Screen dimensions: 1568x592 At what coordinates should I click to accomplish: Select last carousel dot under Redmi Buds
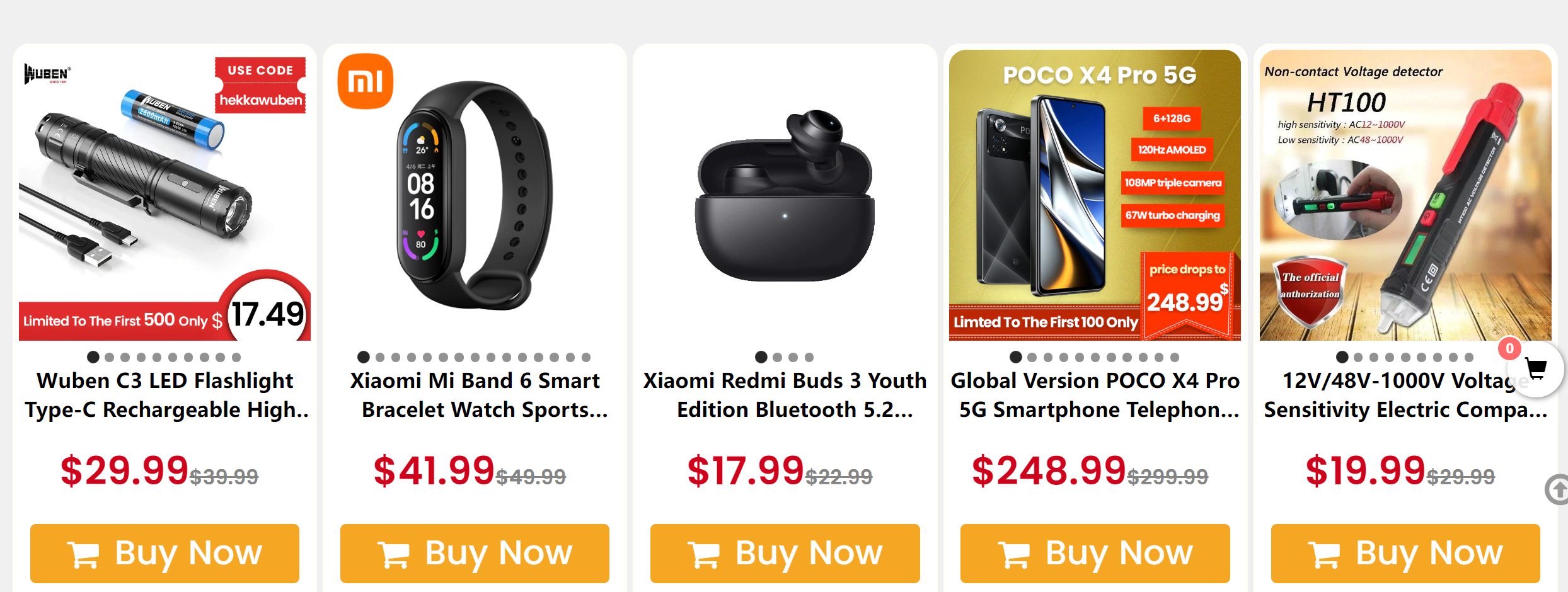[x=809, y=357]
